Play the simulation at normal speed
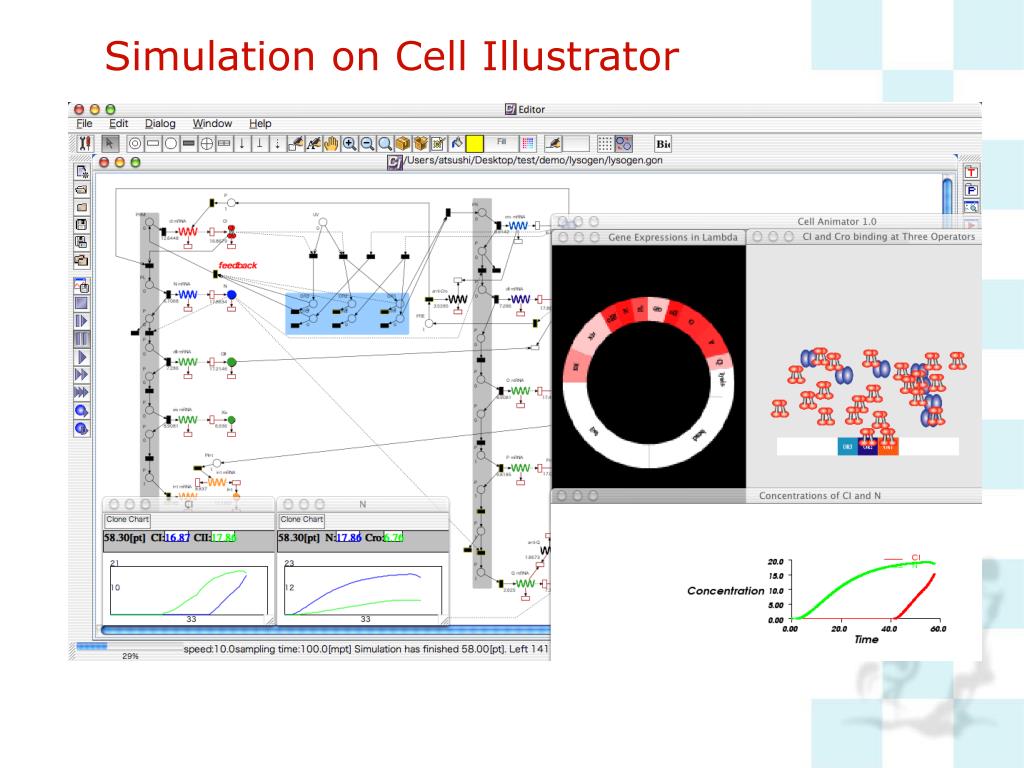 [x=82, y=357]
